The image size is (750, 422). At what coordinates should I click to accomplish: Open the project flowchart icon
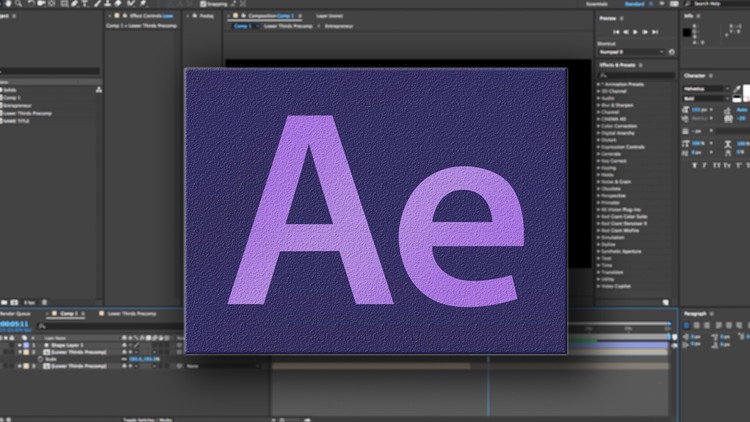point(99,89)
